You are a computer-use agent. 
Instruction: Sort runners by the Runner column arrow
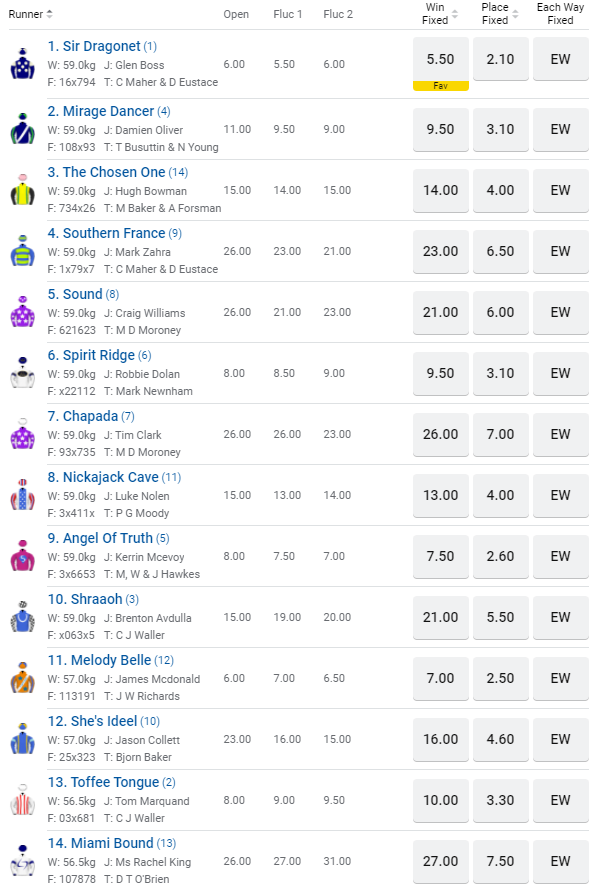coord(50,14)
